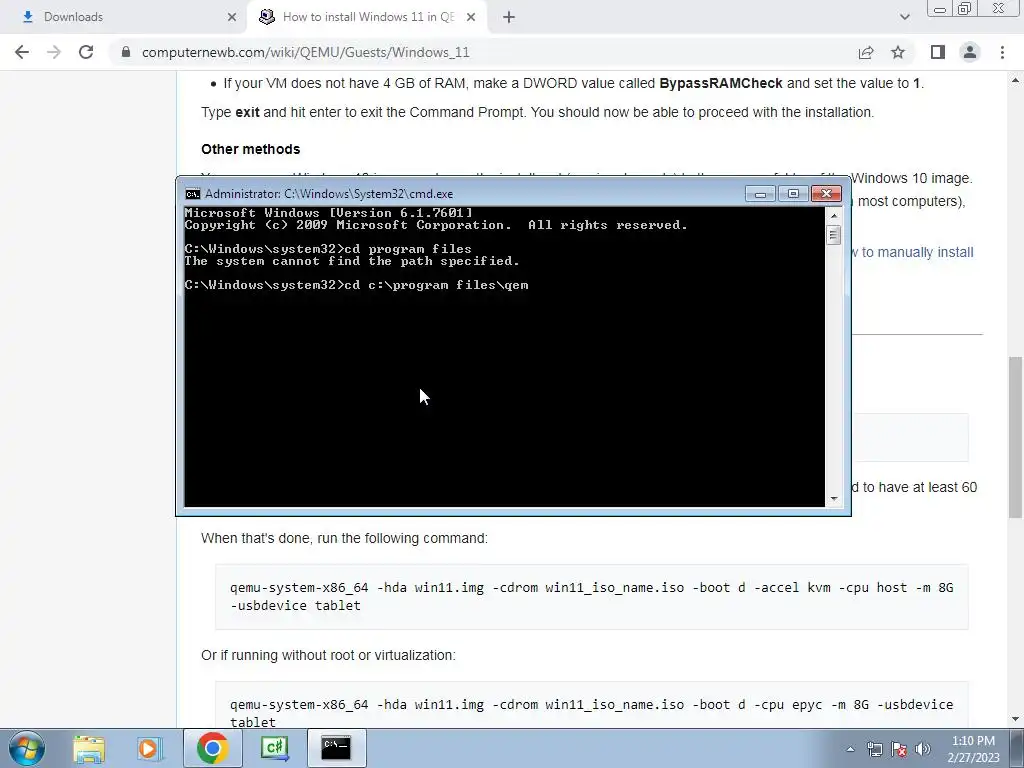1024x768 pixels.
Task: Click the Show Desktop strip
Action: [x=1017, y=748]
